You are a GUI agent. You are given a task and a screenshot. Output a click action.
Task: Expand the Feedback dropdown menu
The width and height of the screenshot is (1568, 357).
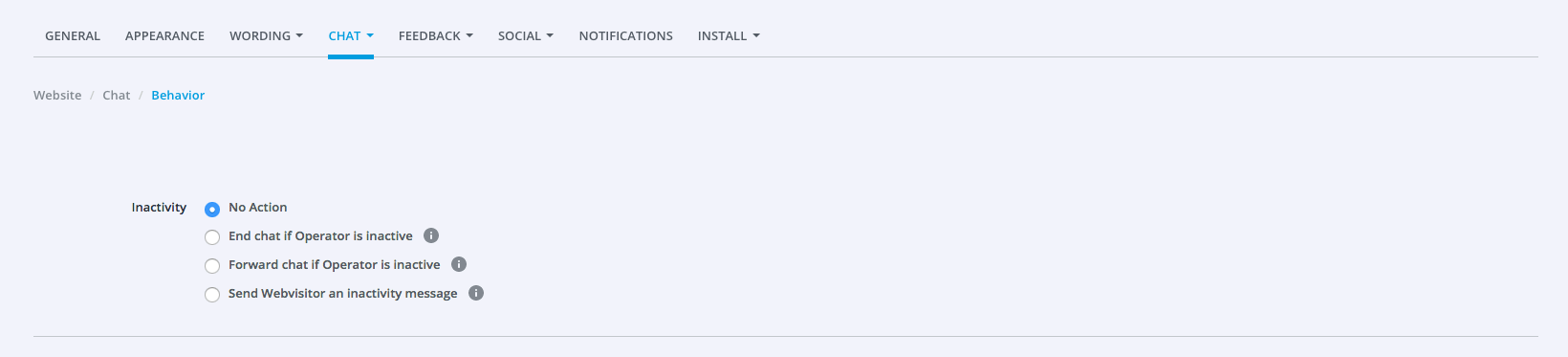pos(436,35)
